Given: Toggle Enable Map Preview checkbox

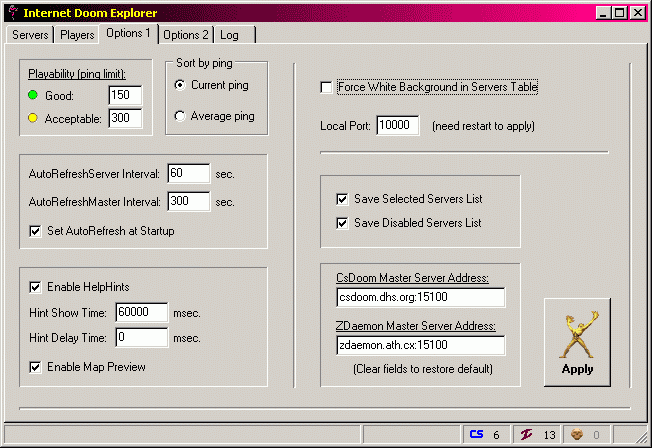Looking at the screenshot, I should point(36,367).
